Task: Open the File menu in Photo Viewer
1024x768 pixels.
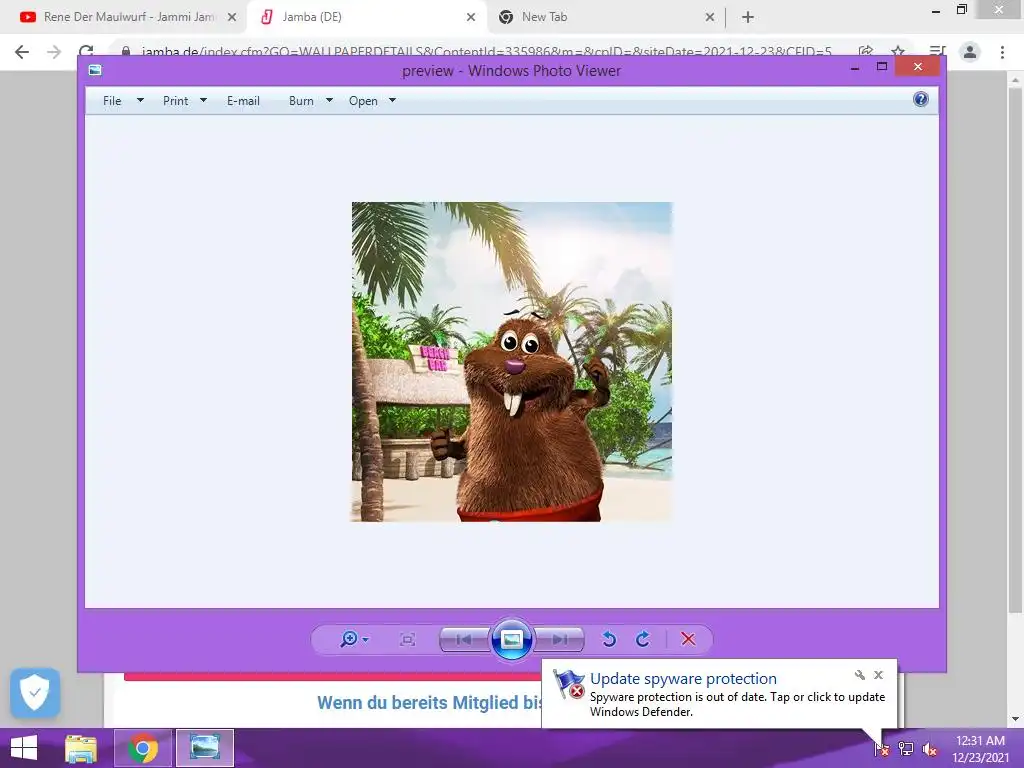Action: coord(112,101)
